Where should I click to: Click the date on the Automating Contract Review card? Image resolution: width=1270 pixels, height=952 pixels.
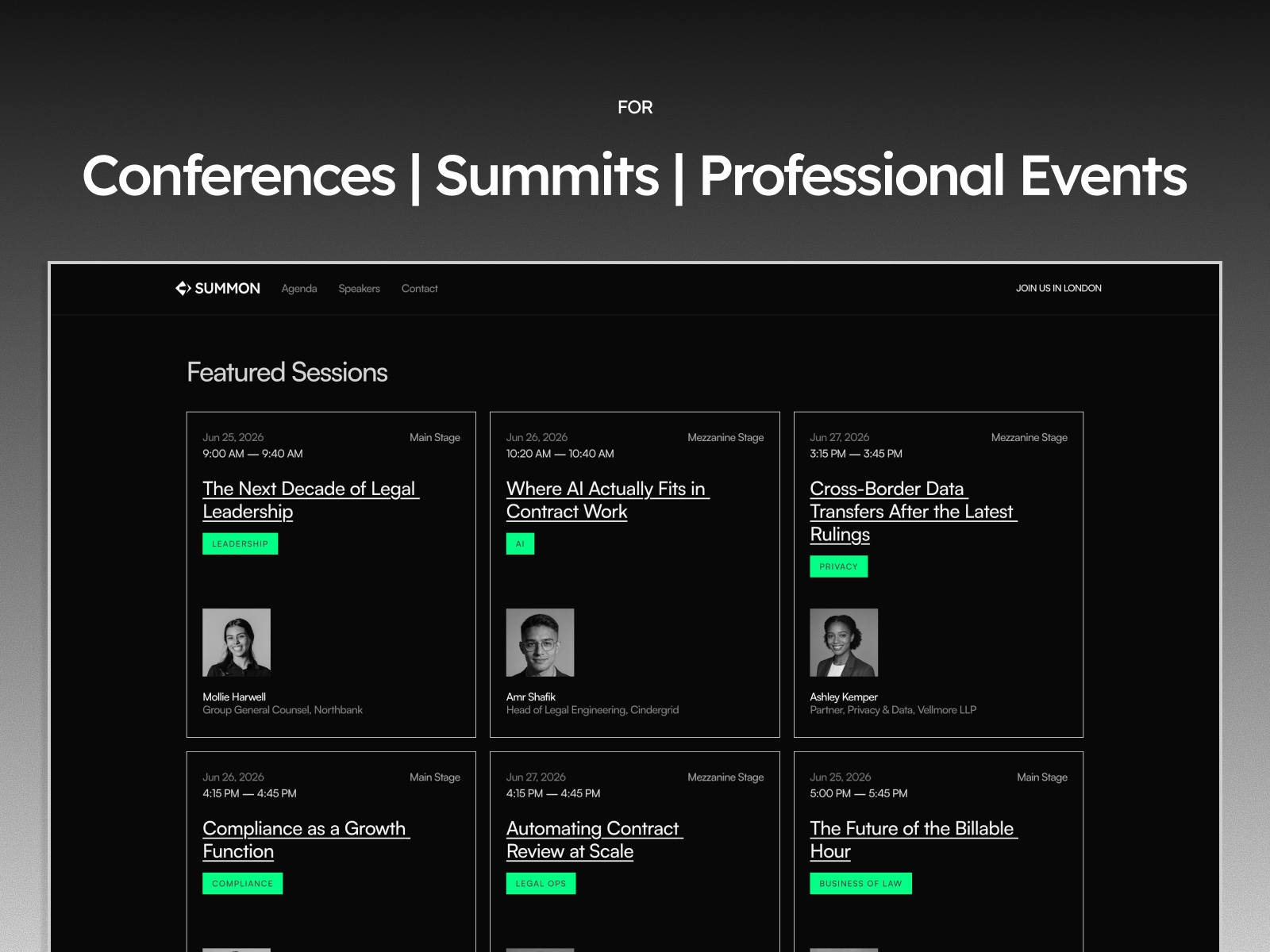pyautogui.click(x=536, y=777)
